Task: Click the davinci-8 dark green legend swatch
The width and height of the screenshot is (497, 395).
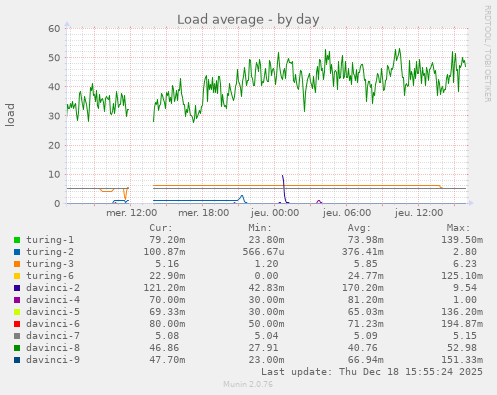Action: point(17,348)
